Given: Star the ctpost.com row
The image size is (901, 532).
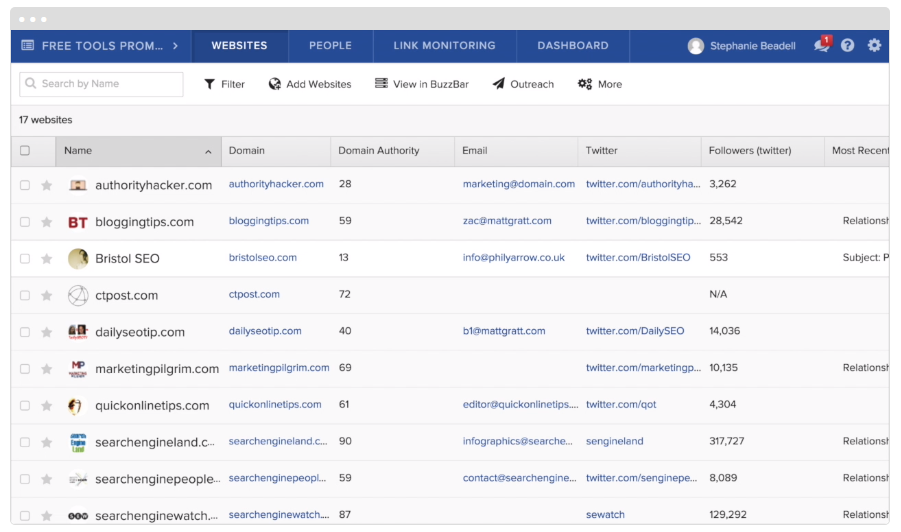Looking at the screenshot, I should pos(47,295).
